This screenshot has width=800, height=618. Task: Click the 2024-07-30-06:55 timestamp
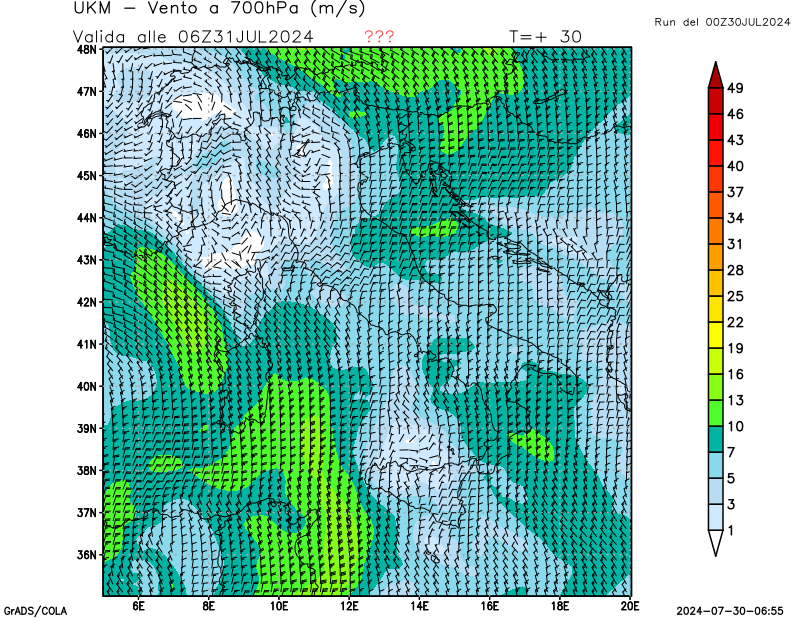(729, 610)
